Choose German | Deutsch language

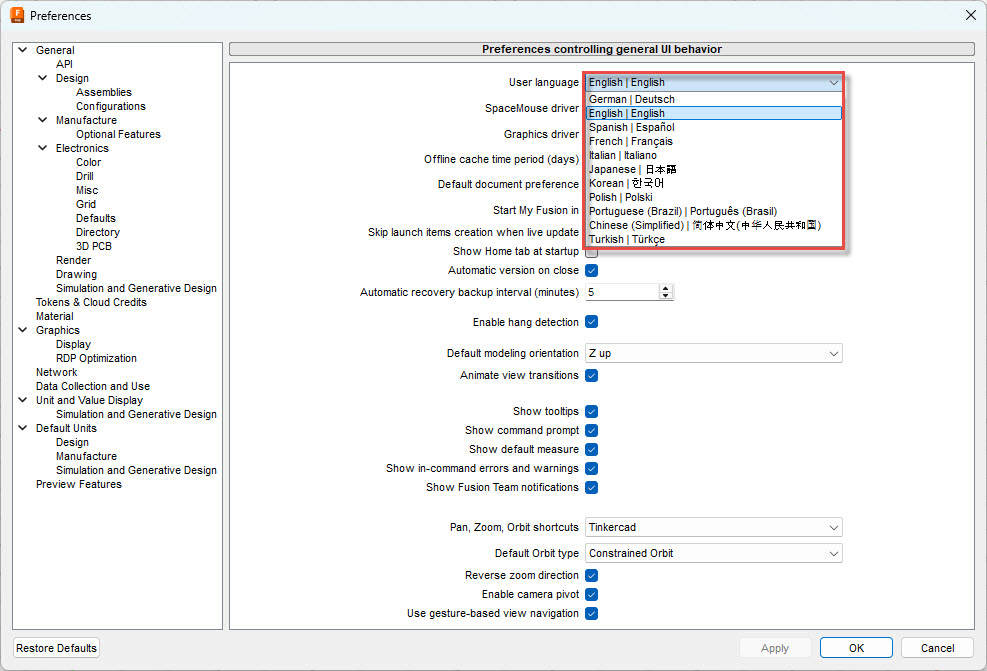pos(714,99)
